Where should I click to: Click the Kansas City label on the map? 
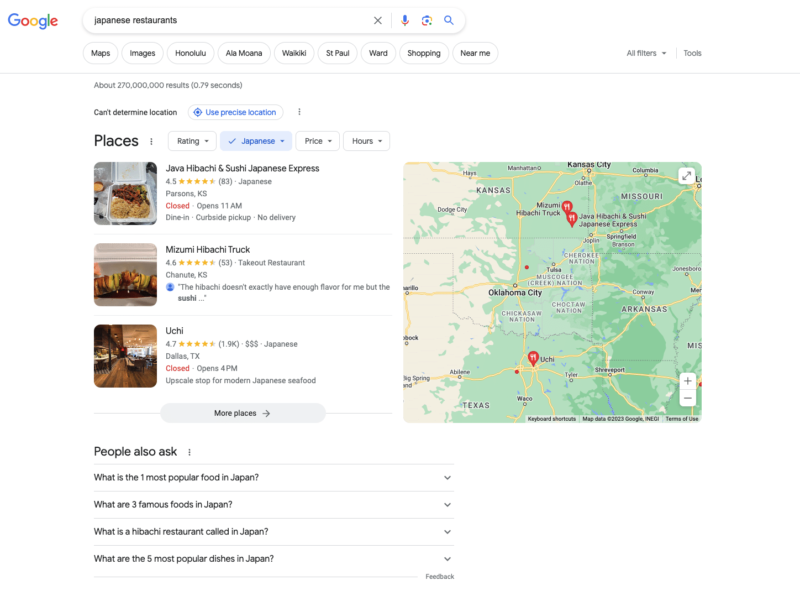[x=589, y=165]
